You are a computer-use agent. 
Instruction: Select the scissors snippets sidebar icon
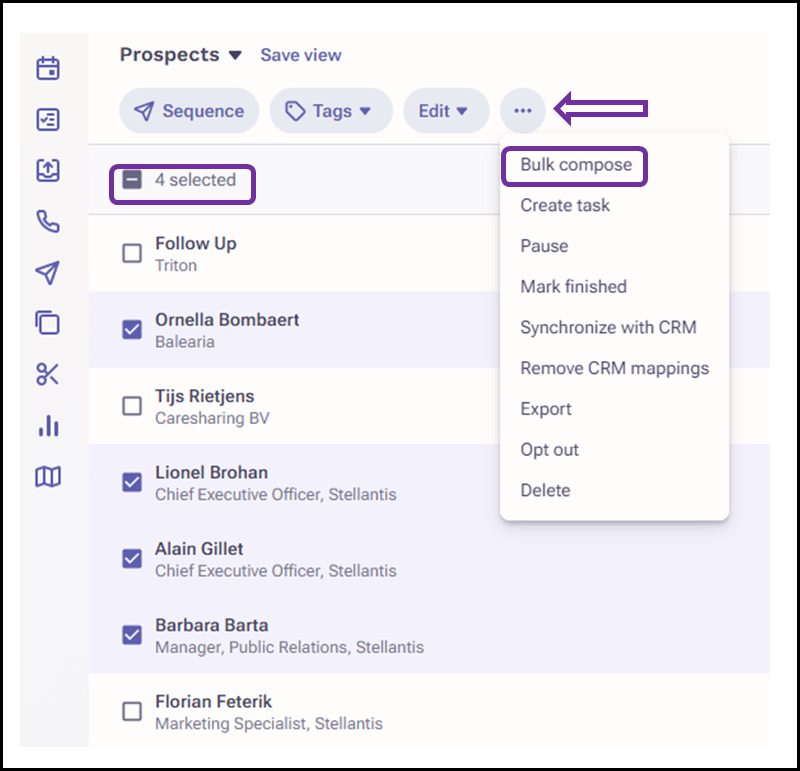48,375
